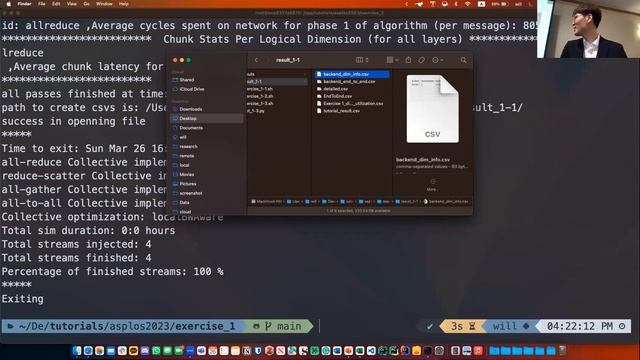Open the Help menu
This screenshot has width=640, height=360.
pos(124,4)
